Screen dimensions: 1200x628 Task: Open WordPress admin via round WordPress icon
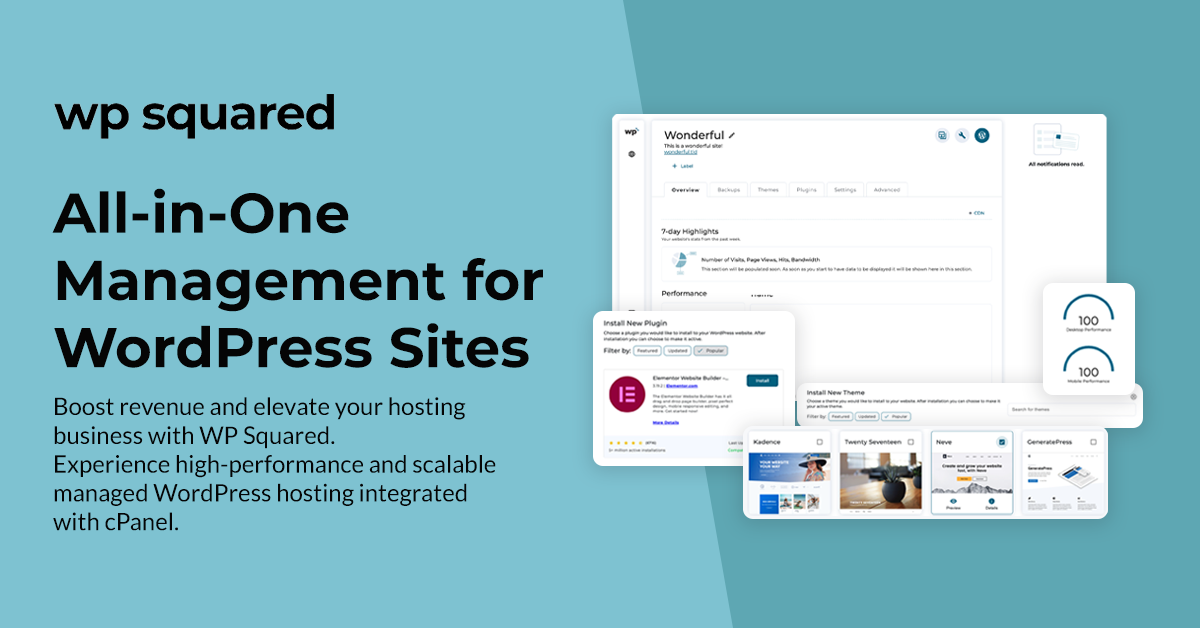click(x=982, y=135)
